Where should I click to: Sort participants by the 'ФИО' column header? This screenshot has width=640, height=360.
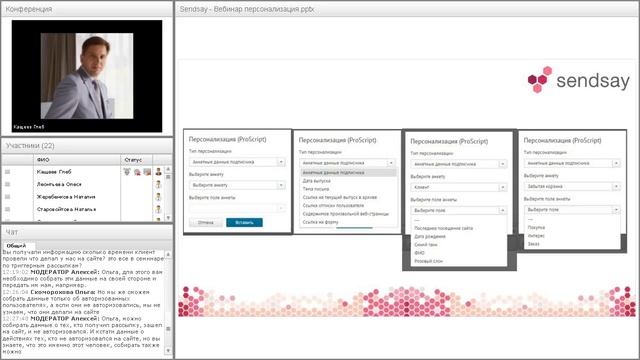(77, 160)
